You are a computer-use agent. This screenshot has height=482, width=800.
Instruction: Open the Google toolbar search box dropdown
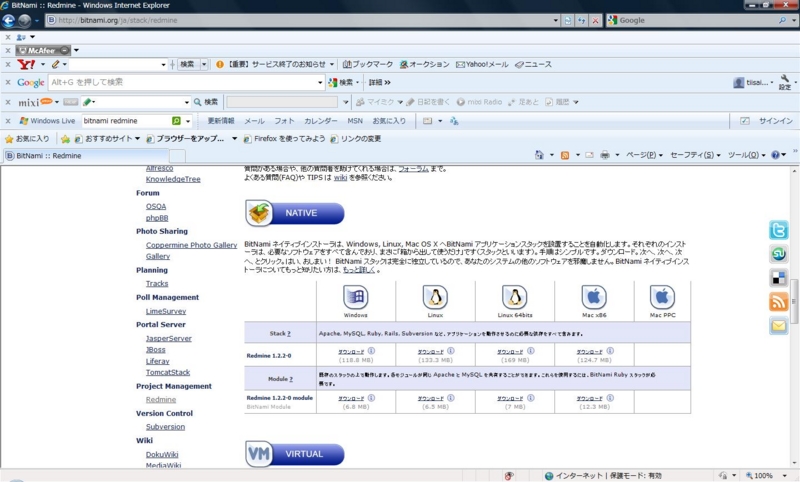click(x=320, y=82)
